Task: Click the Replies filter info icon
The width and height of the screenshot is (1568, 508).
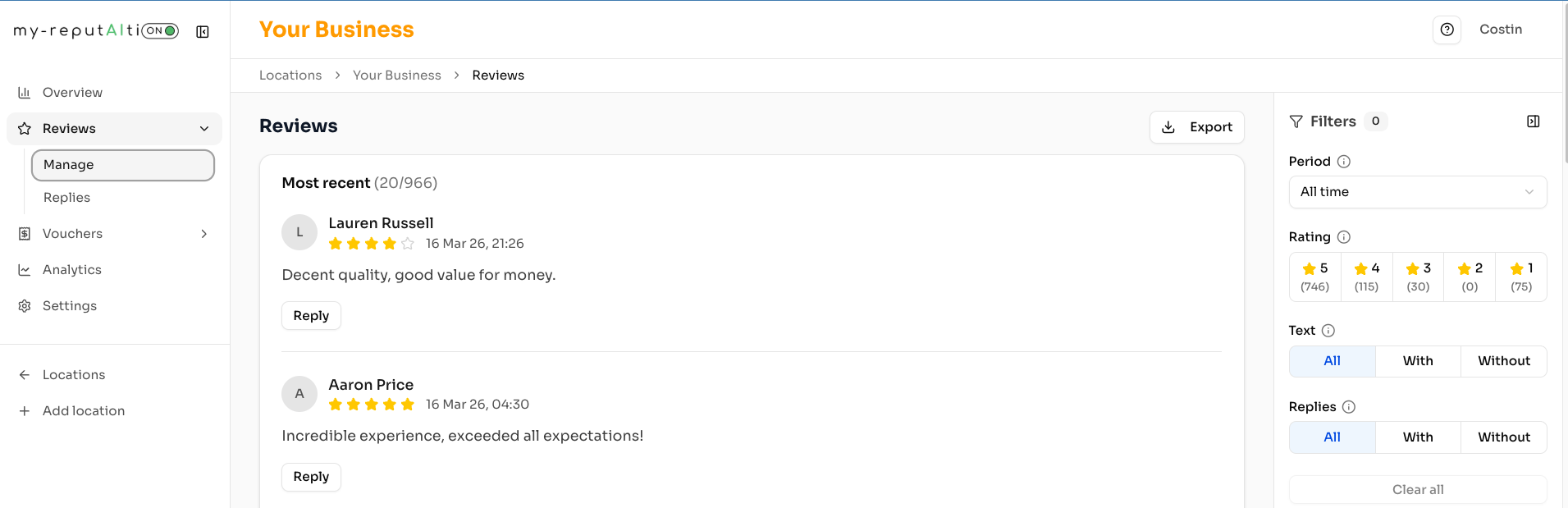Action: click(x=1348, y=407)
